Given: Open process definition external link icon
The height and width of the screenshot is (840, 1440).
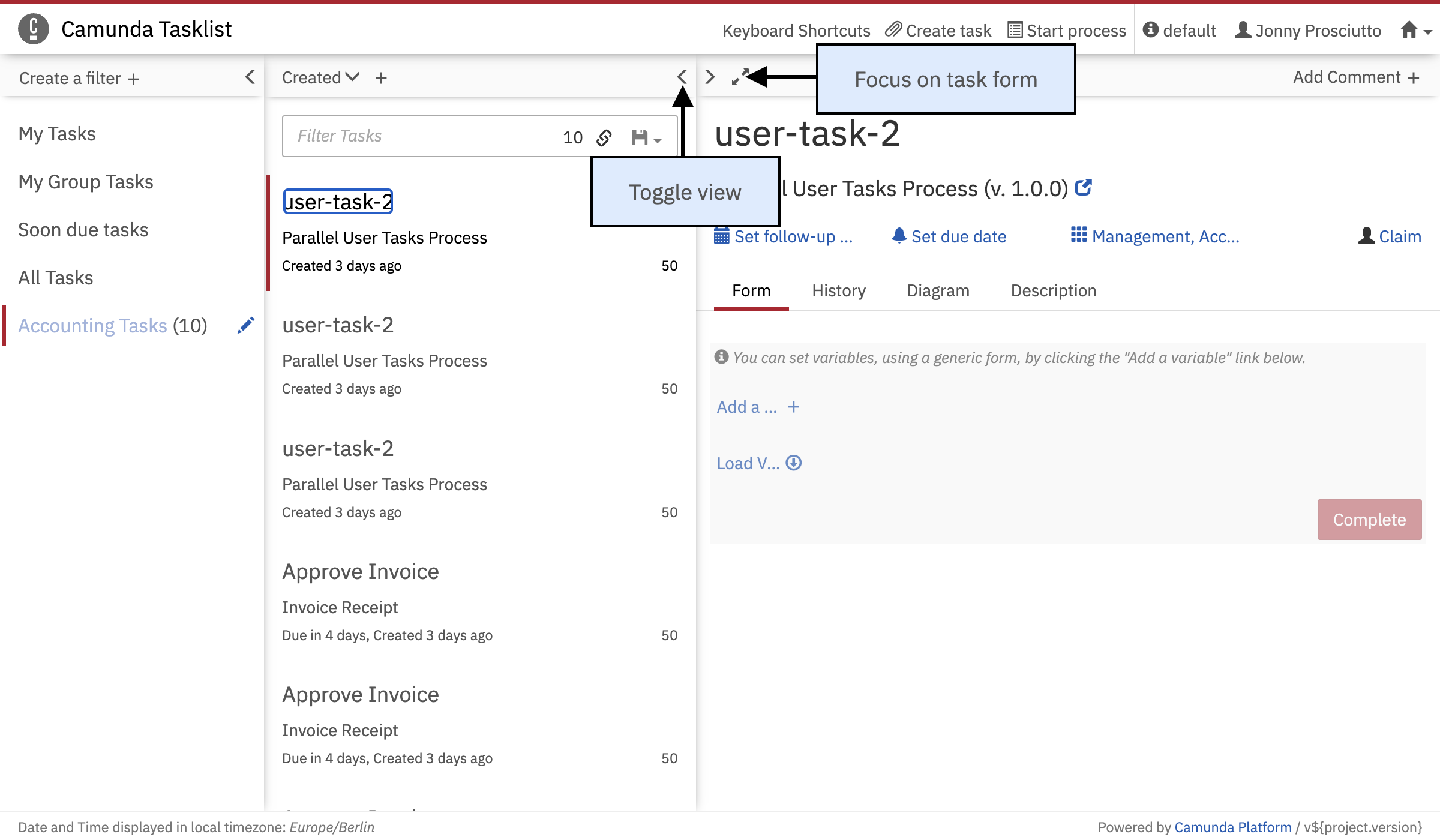Looking at the screenshot, I should point(1084,188).
